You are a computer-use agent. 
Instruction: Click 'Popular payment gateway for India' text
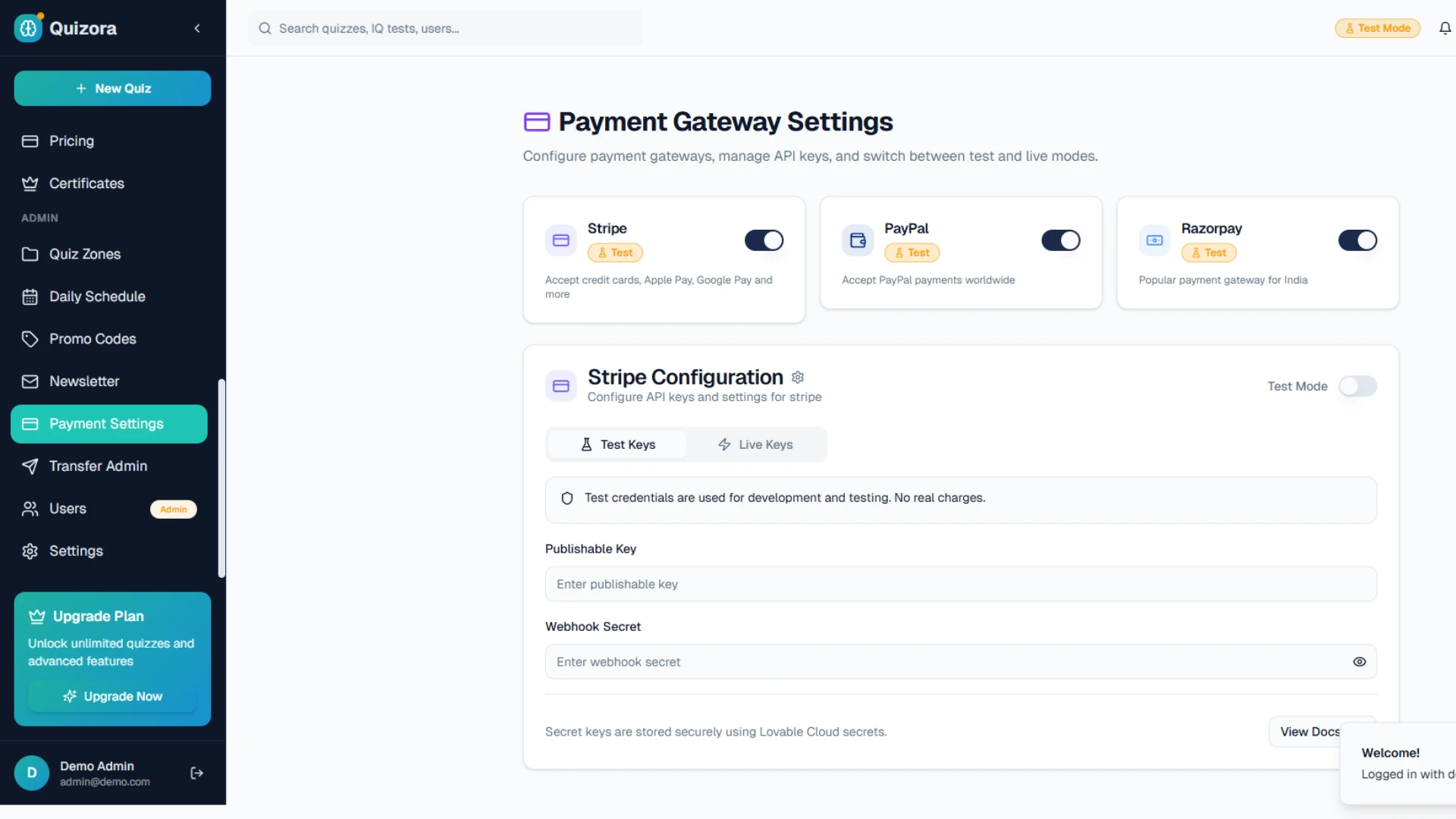click(x=1223, y=280)
